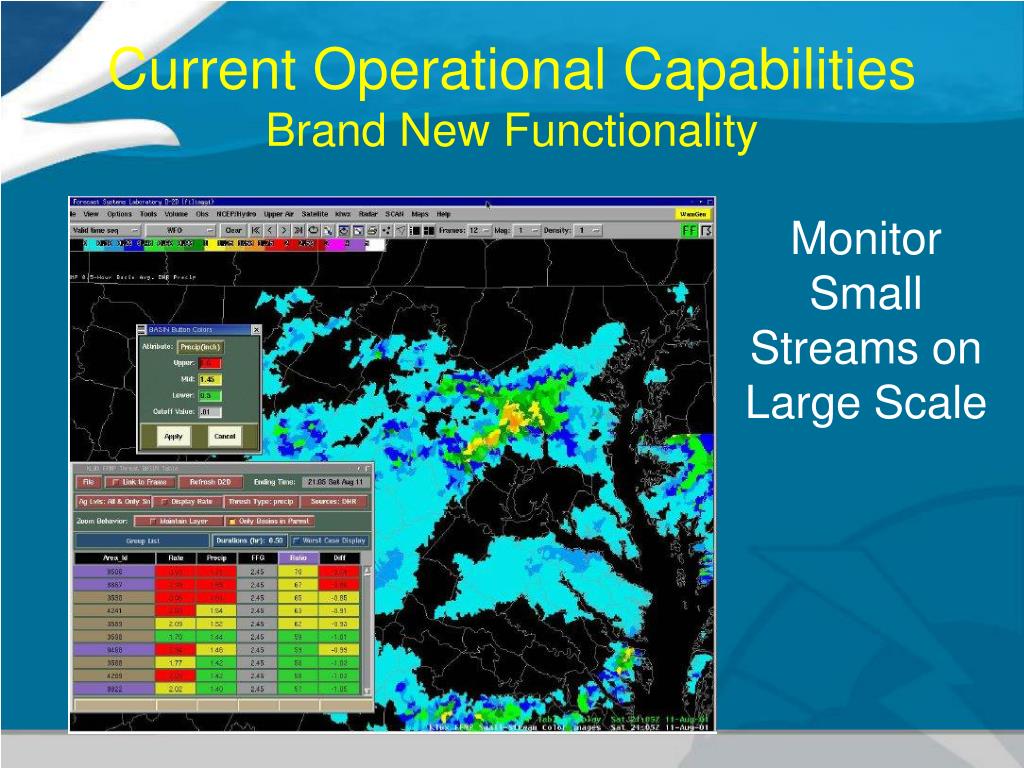Click the Cutoff Value input field
The width and height of the screenshot is (1024, 768).
click(x=210, y=412)
